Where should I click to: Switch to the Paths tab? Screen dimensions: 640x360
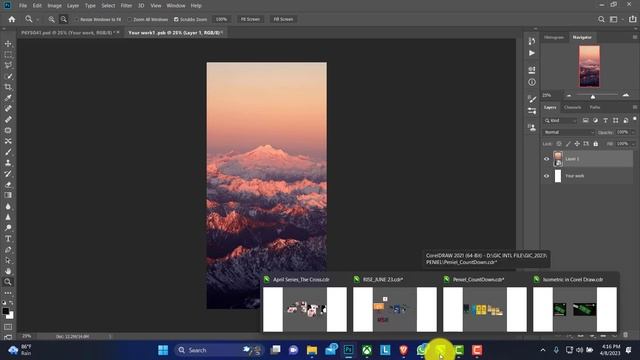[595, 107]
